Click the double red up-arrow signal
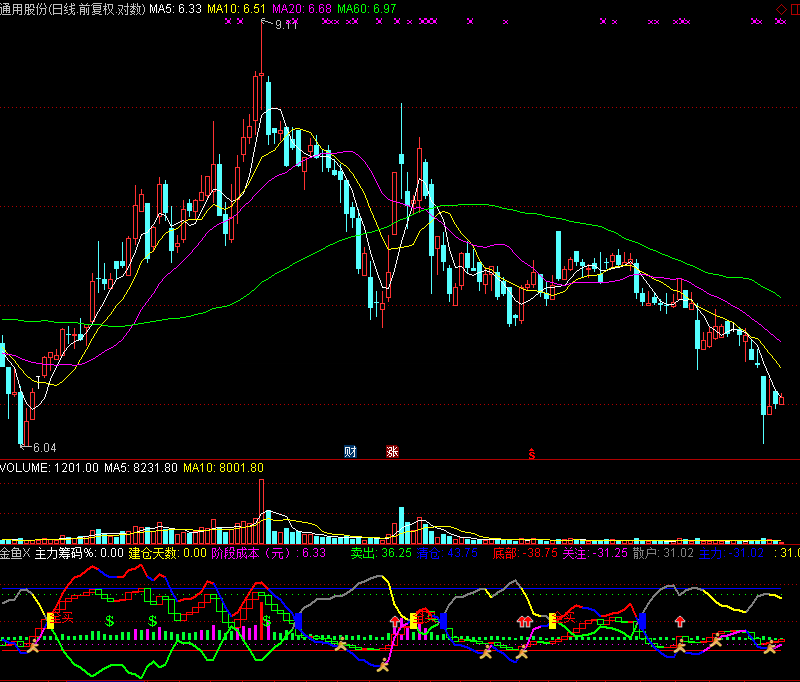 524,621
